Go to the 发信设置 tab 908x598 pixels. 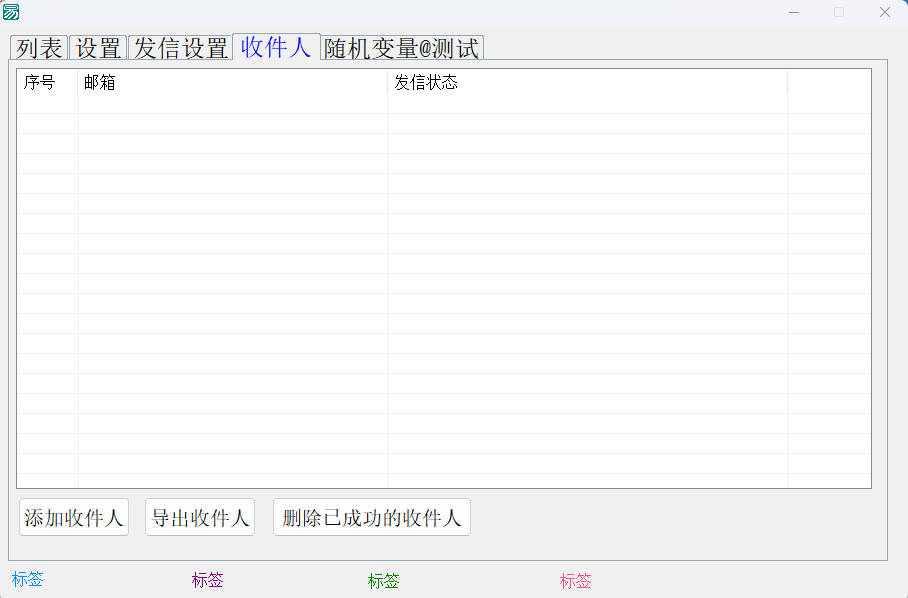click(x=180, y=48)
